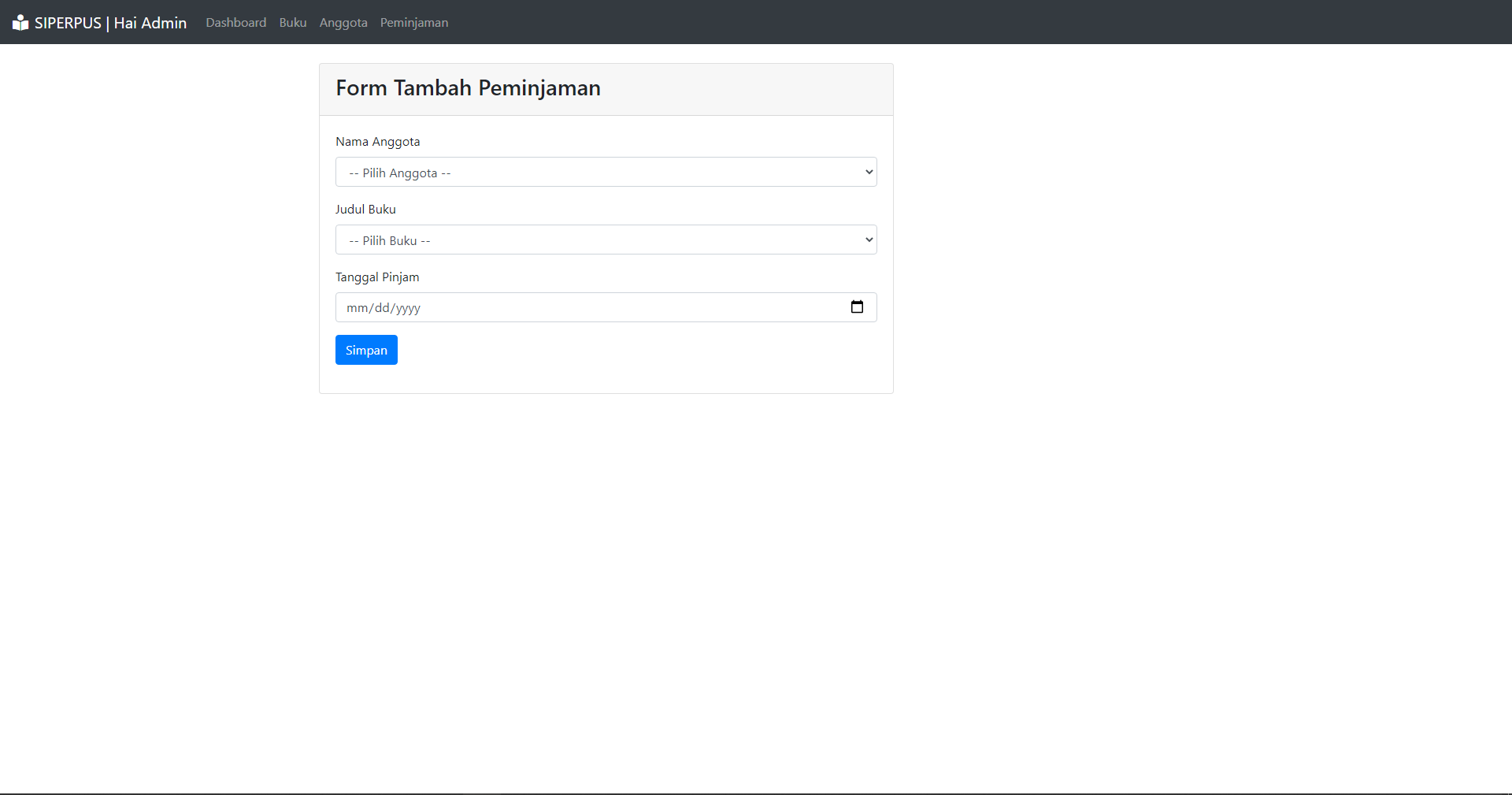The width and height of the screenshot is (1512, 795).
Task: Select the Anggota navigation item
Action: [343, 22]
